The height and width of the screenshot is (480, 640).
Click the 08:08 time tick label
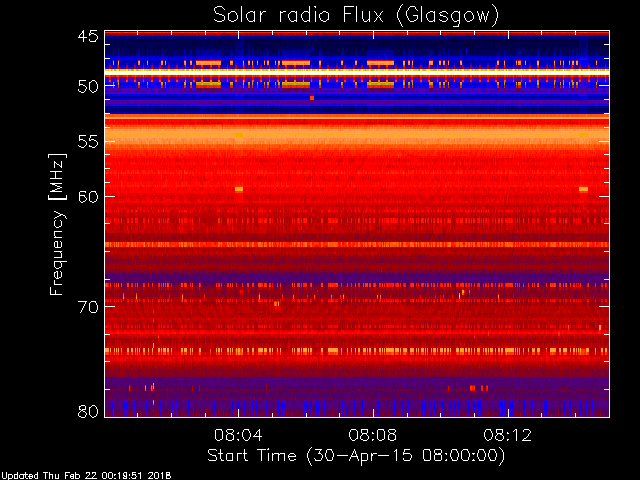point(373,435)
